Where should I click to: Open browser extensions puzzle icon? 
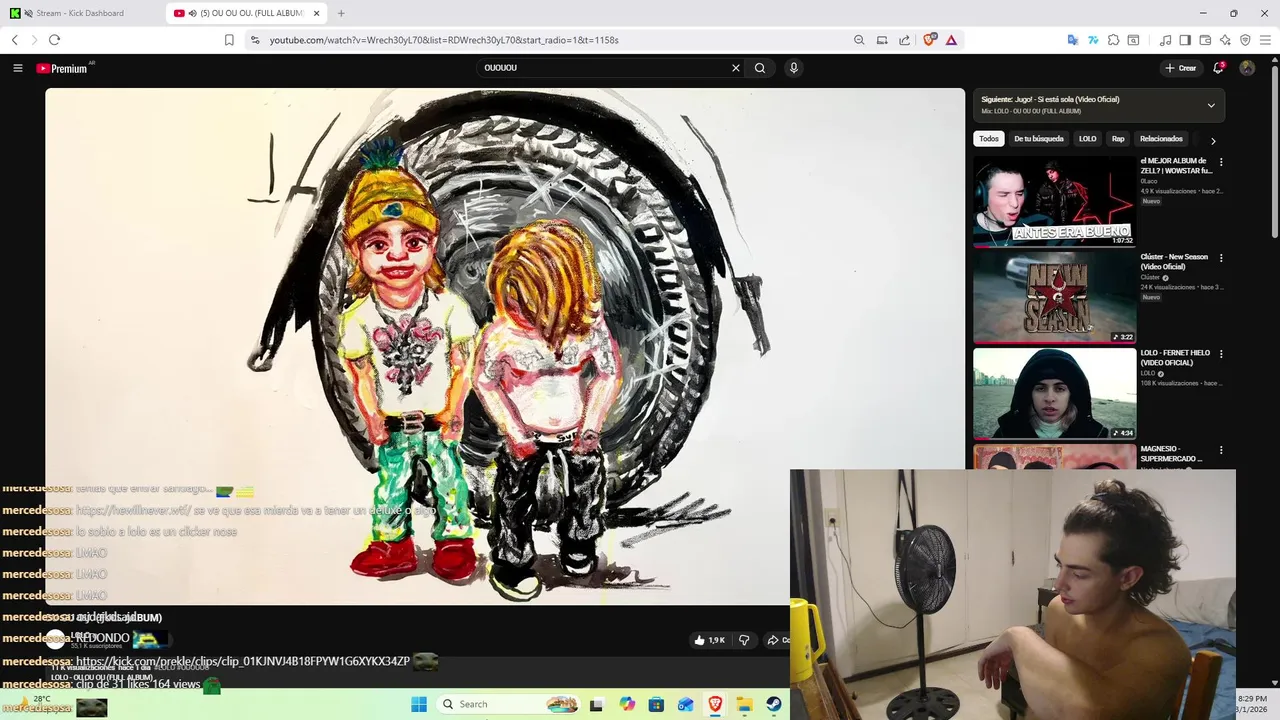pos(1113,40)
